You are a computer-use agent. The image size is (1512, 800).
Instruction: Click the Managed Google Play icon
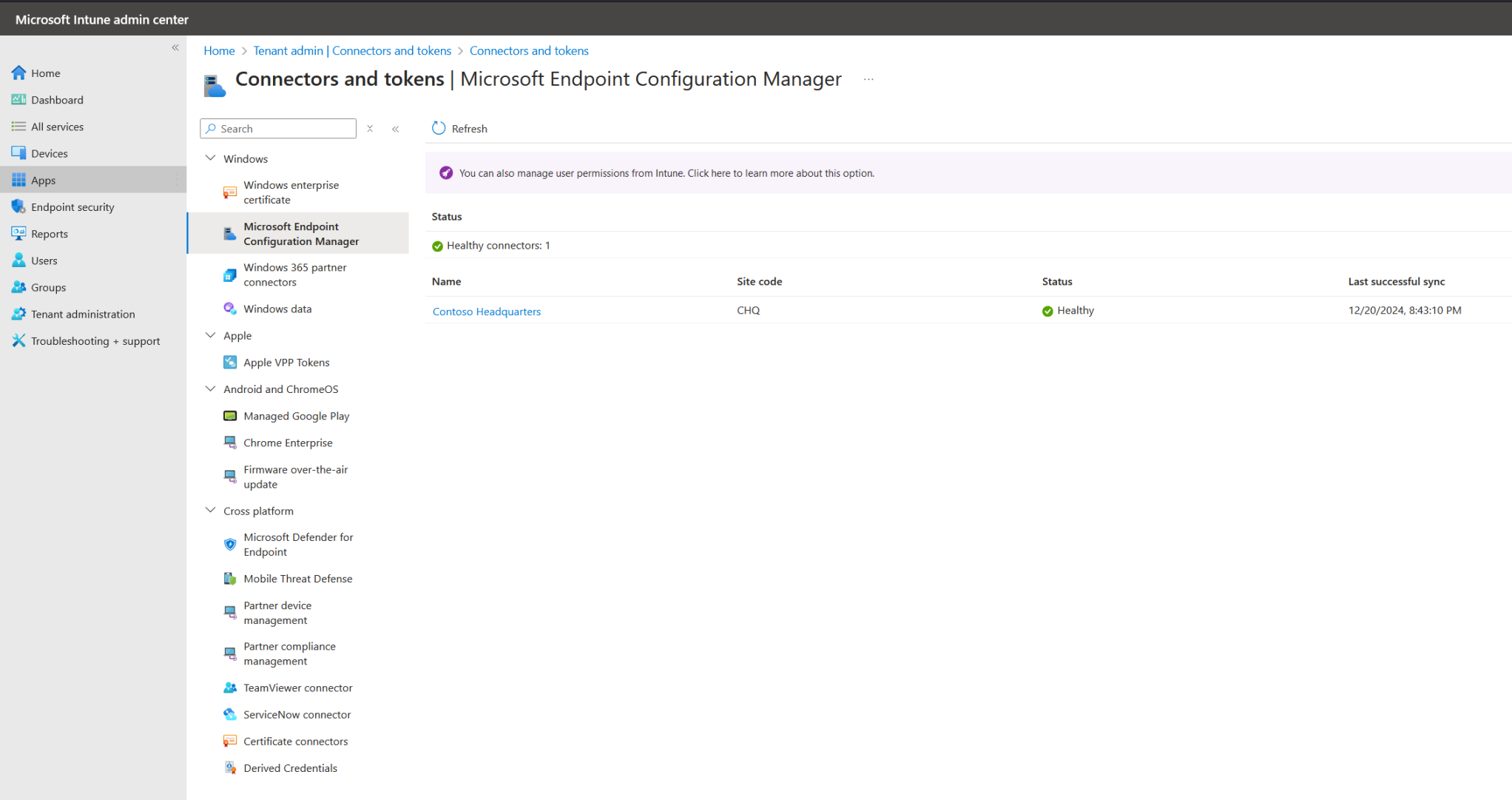pos(230,416)
